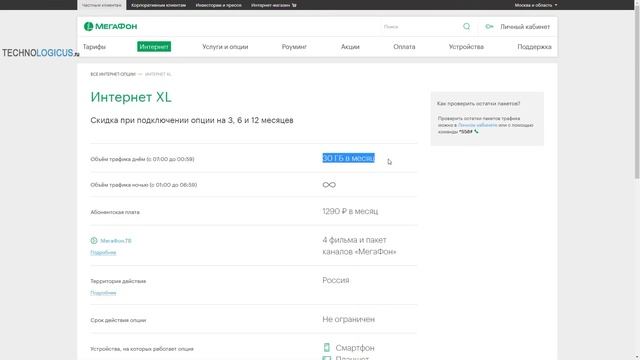Click Подробнее under МегаФон.ТВ
Image resolution: width=640 pixels, height=360 pixels.
(x=103, y=253)
